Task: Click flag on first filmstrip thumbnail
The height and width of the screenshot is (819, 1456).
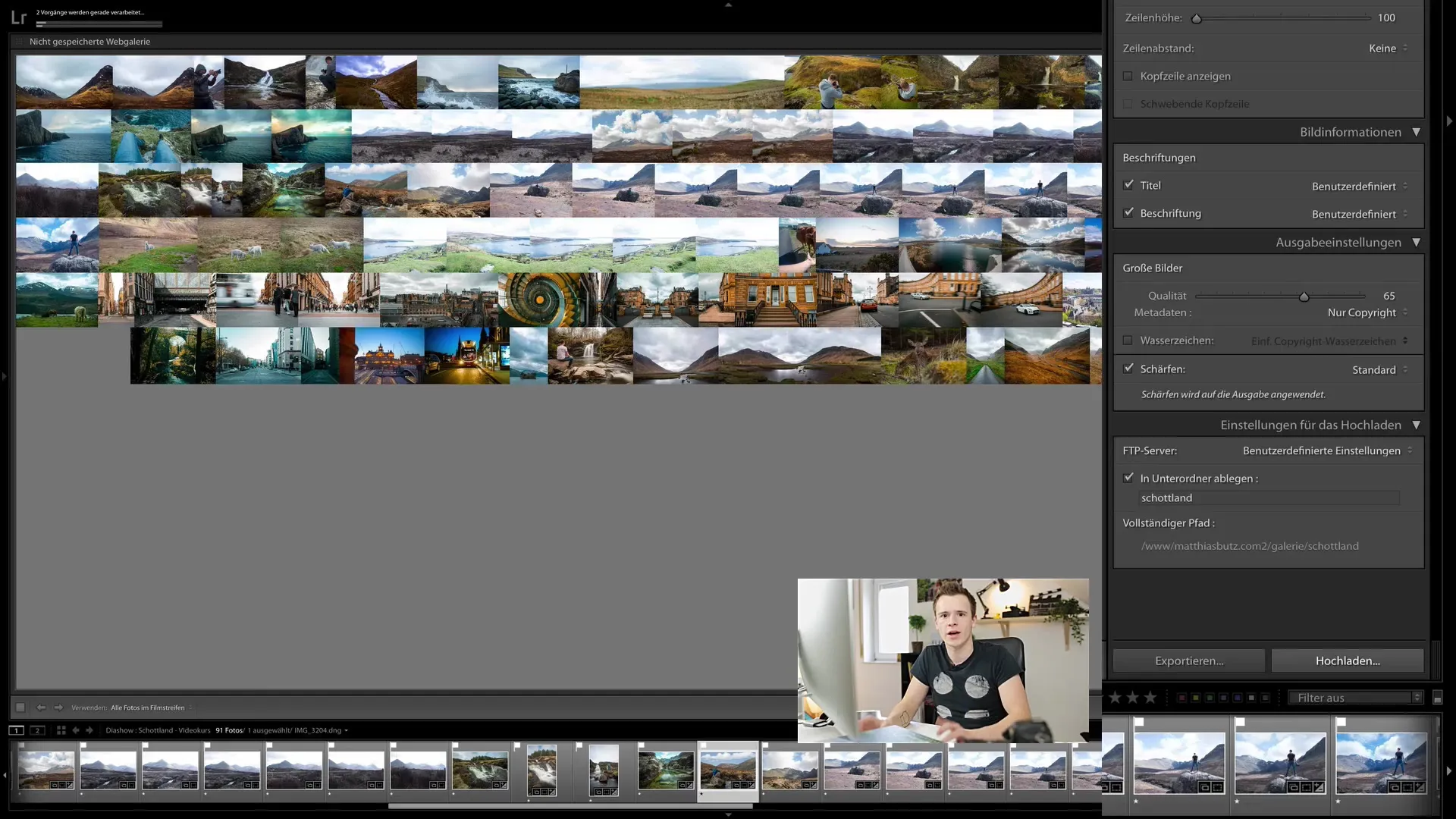Action: 22,746
